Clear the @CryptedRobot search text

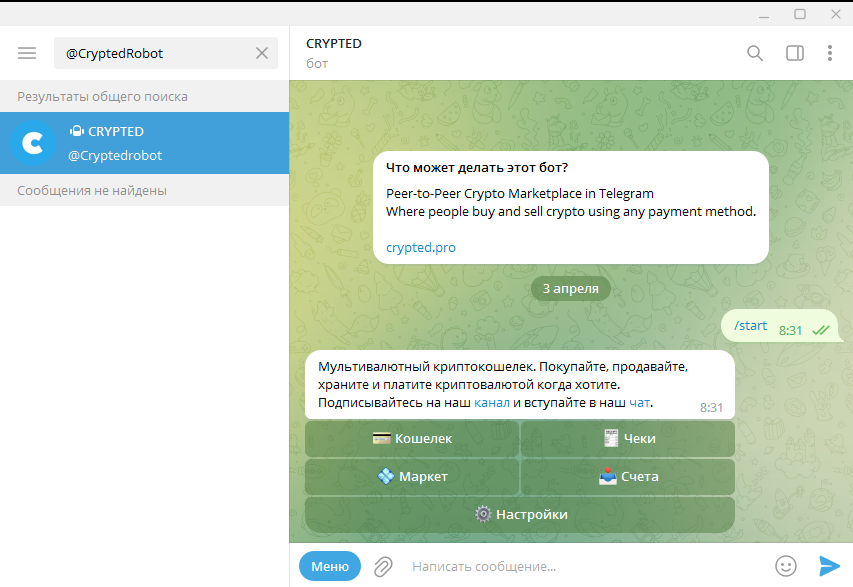tap(262, 53)
